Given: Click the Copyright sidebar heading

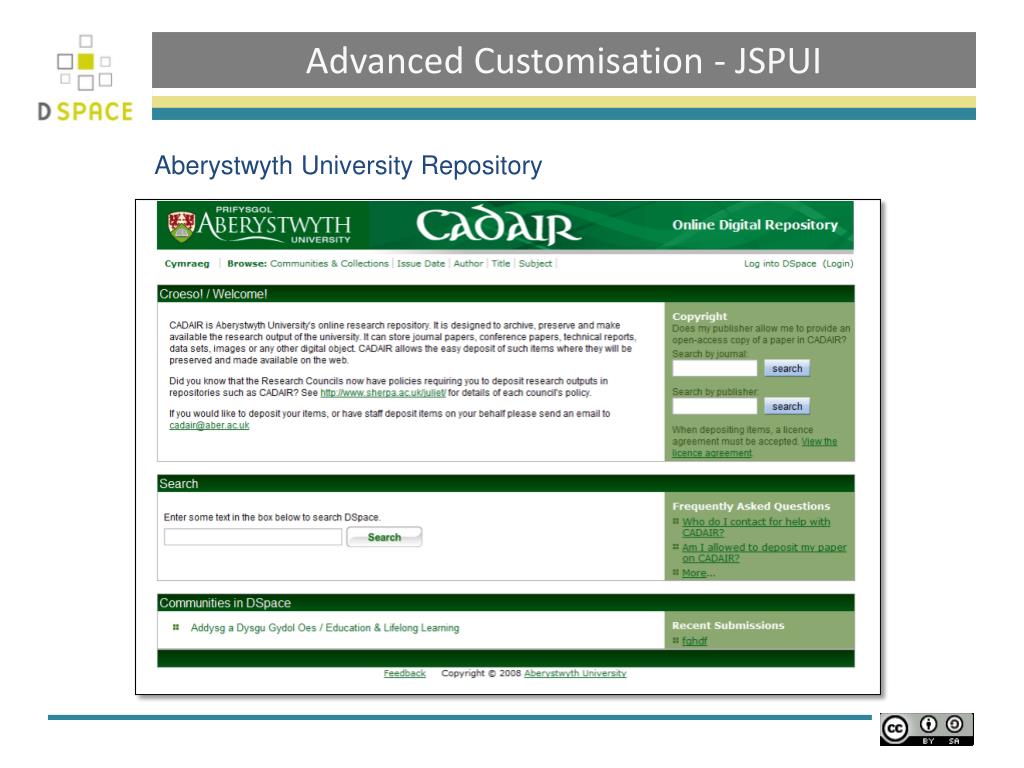Looking at the screenshot, I should point(699,317).
